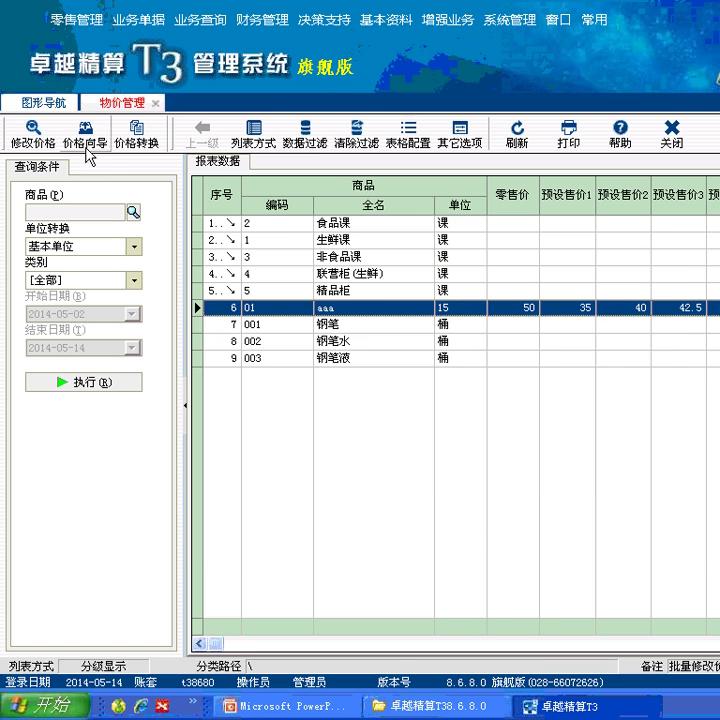Launch the 价格向导 price wizard
The width and height of the screenshot is (720, 720).
(x=85, y=135)
